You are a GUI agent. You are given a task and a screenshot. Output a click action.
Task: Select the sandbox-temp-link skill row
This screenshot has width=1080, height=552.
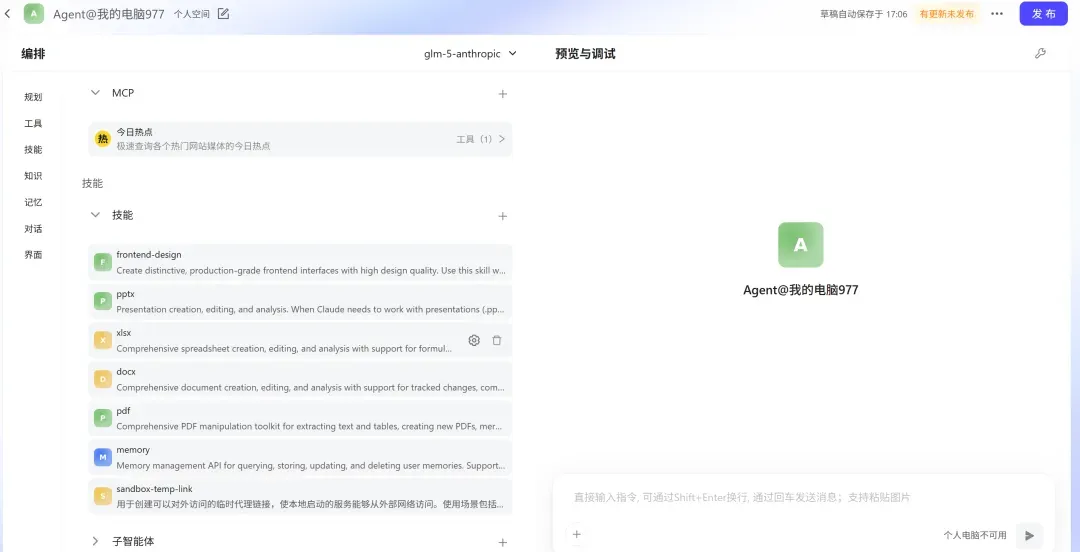click(x=300, y=496)
